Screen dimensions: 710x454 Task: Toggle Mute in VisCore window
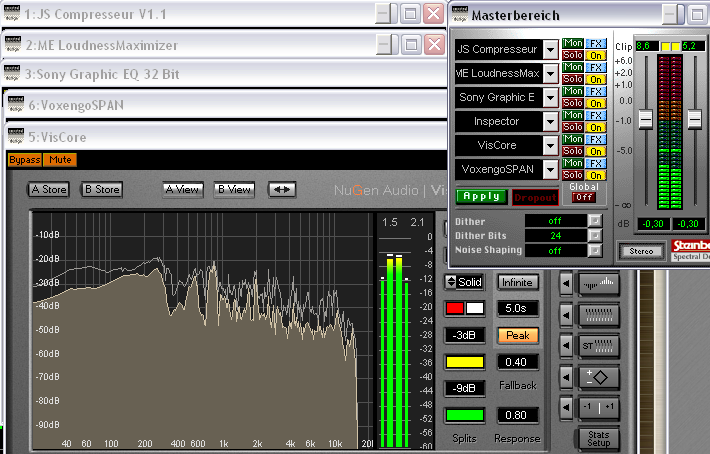pos(60,160)
